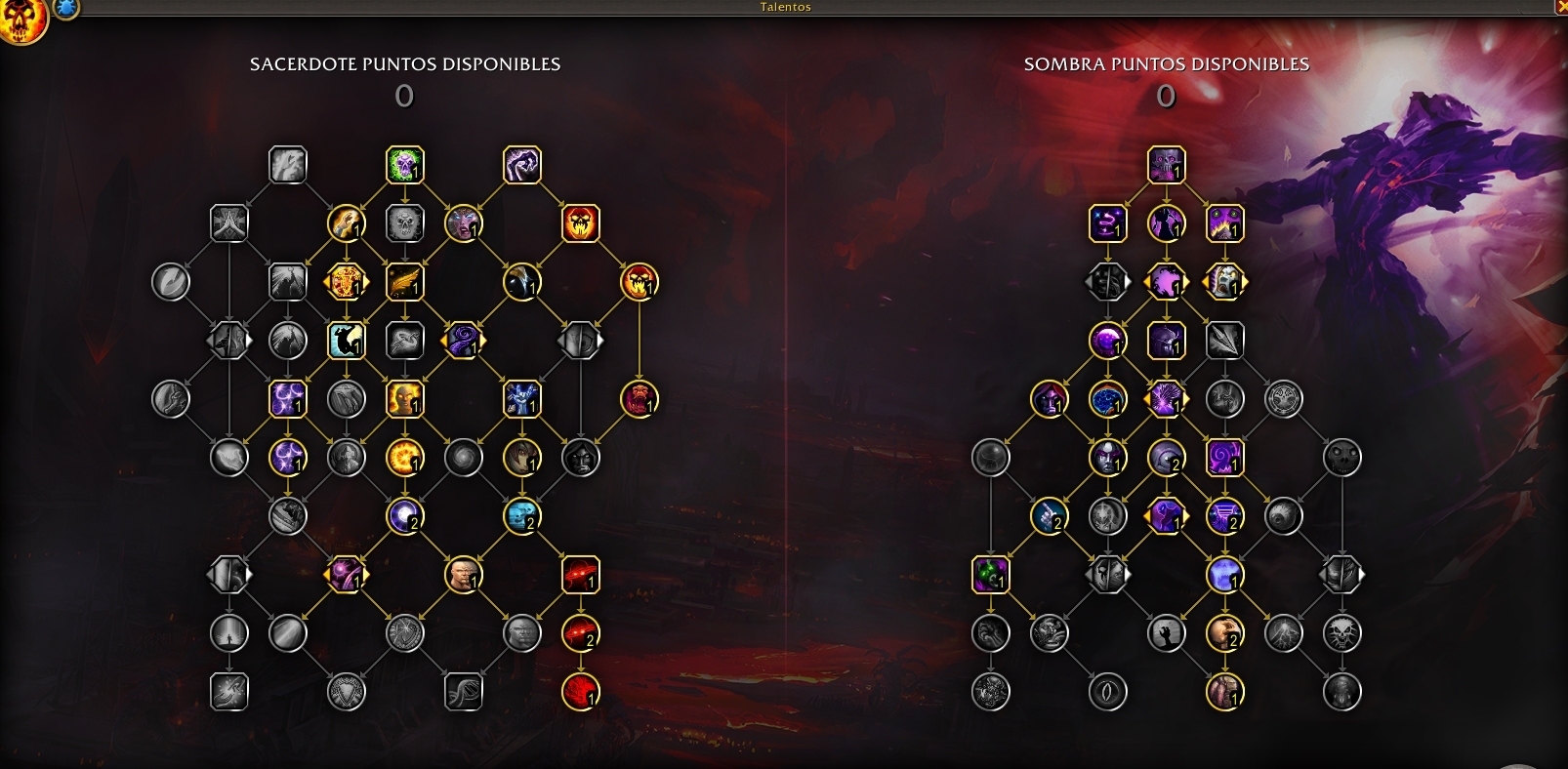The image size is (1568, 769).
Task: Choose the golden feather talent
Action: pyautogui.click(x=404, y=282)
